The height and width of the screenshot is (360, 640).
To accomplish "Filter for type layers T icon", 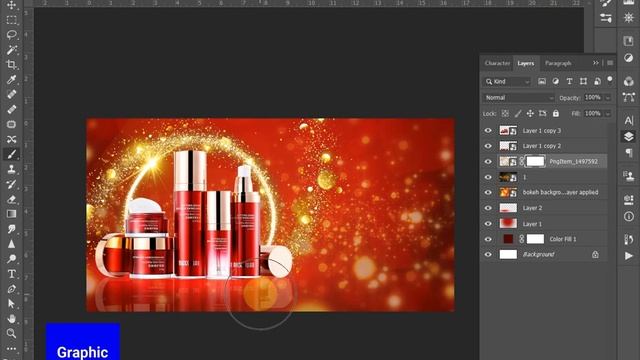I will click(569, 82).
